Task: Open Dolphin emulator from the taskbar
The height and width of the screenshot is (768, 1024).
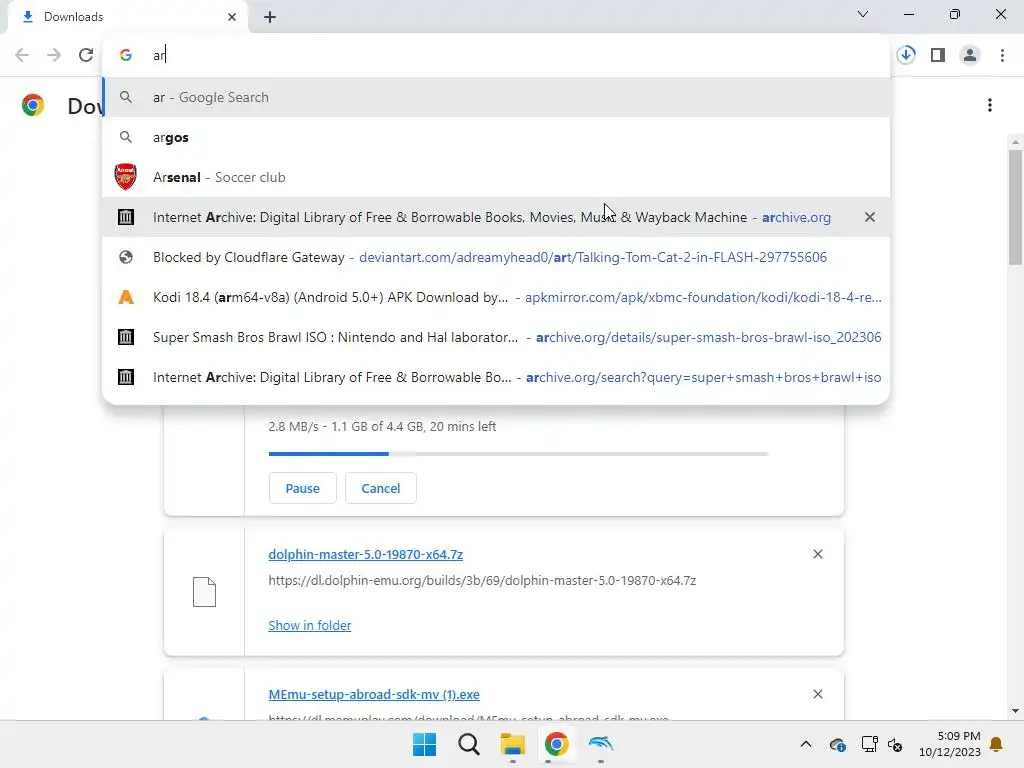Action: [600, 744]
